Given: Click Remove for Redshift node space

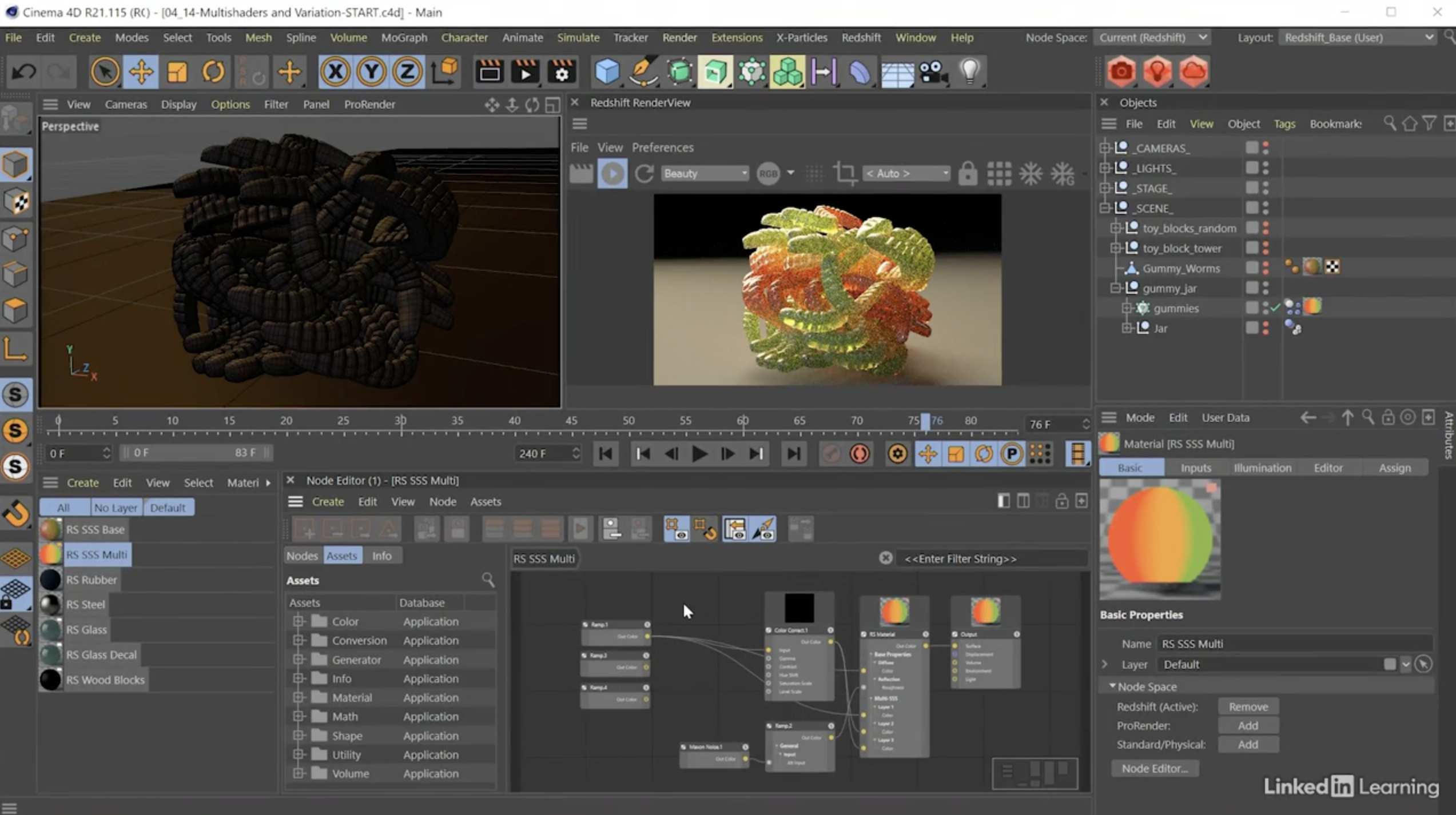Looking at the screenshot, I should point(1248,706).
